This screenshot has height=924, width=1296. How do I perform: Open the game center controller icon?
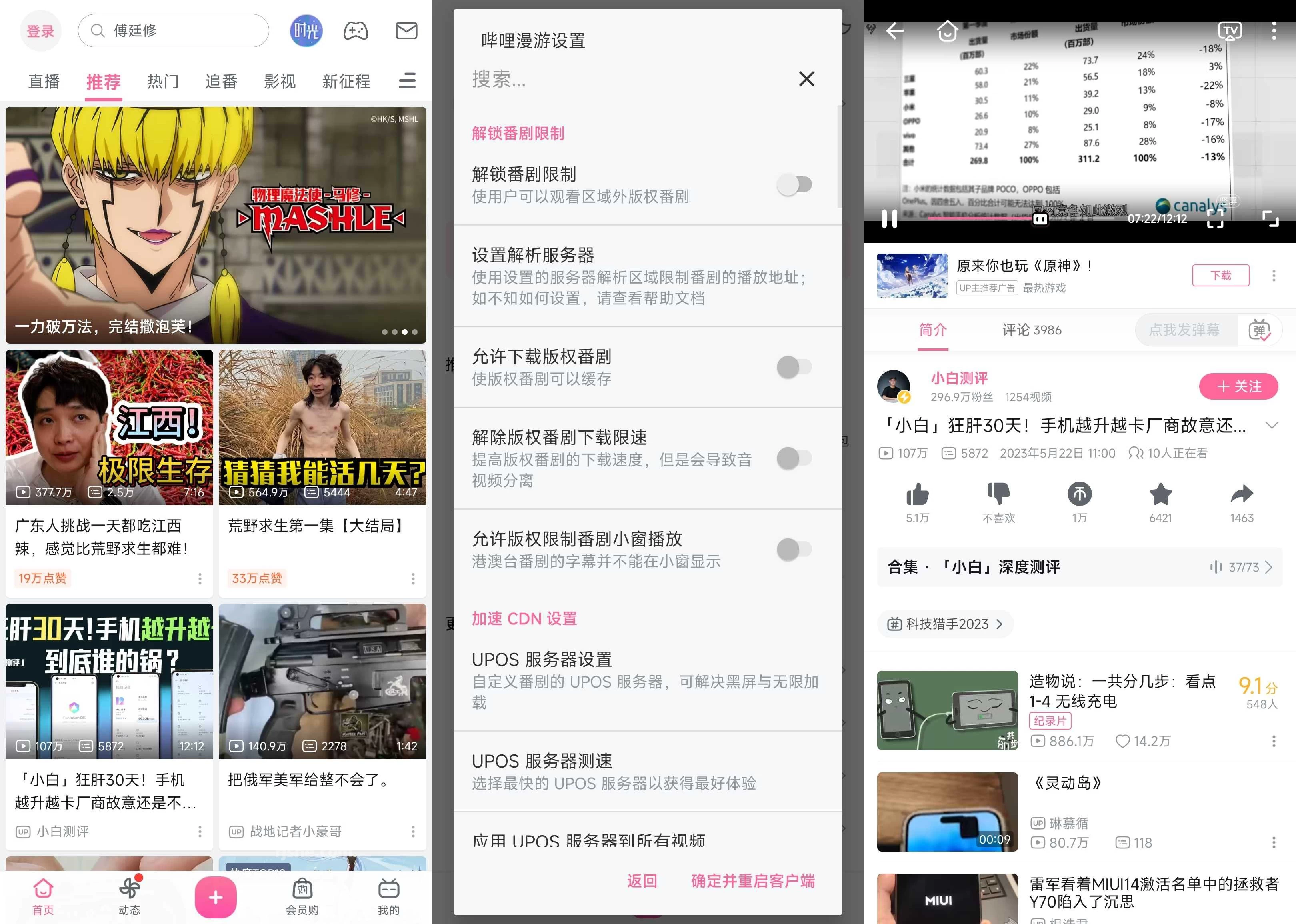(x=356, y=31)
